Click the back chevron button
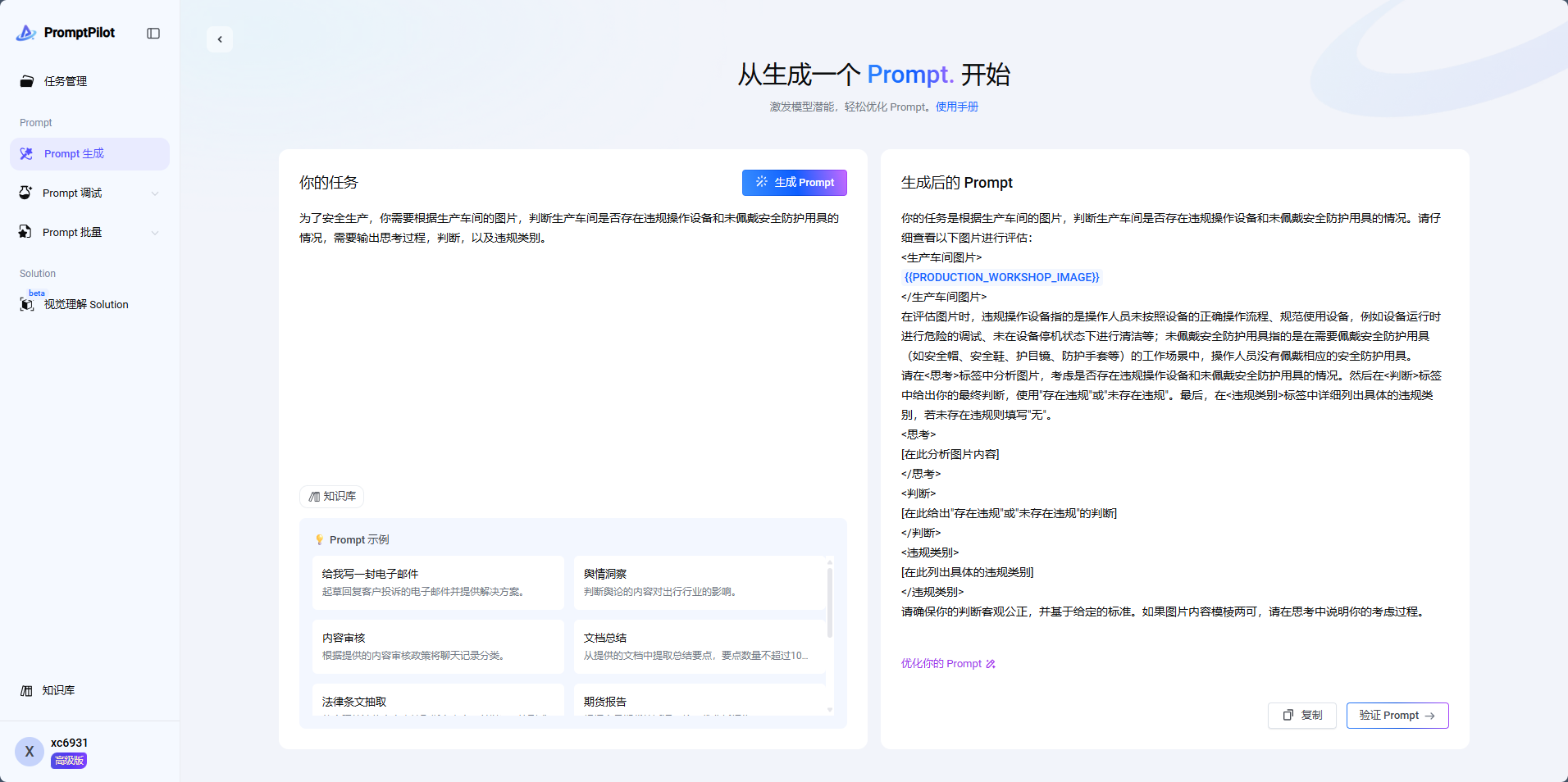 pos(220,39)
